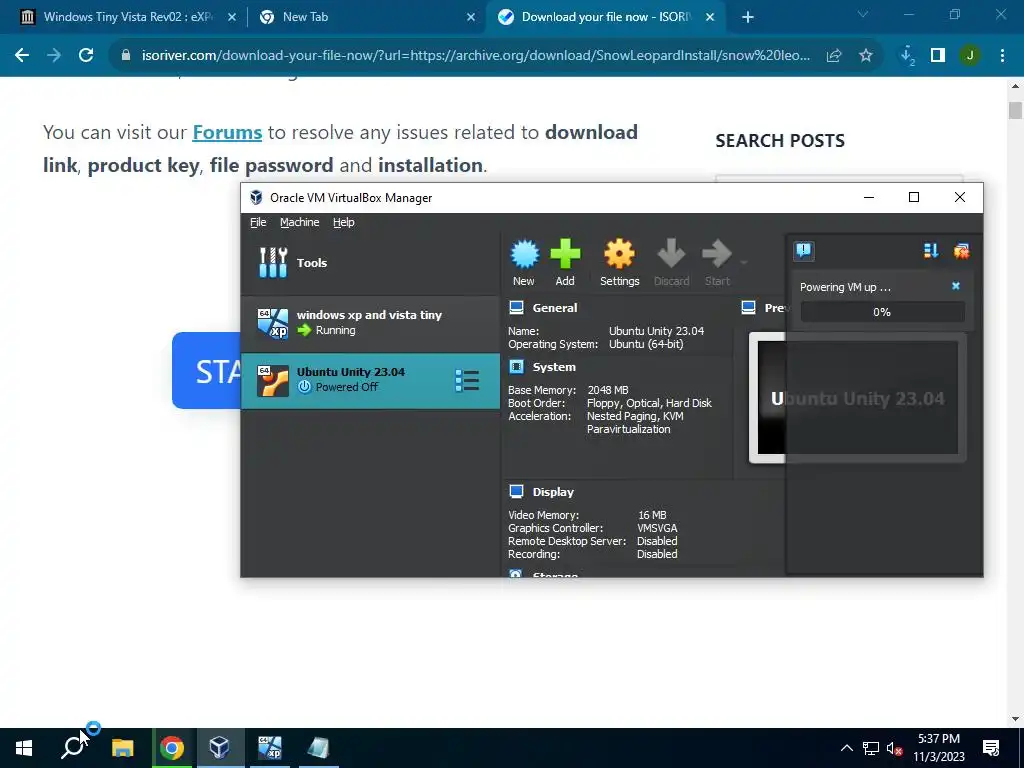Image resolution: width=1024 pixels, height=768 pixels.
Task: Click the network tray icon
Action: pyautogui.click(x=871, y=748)
